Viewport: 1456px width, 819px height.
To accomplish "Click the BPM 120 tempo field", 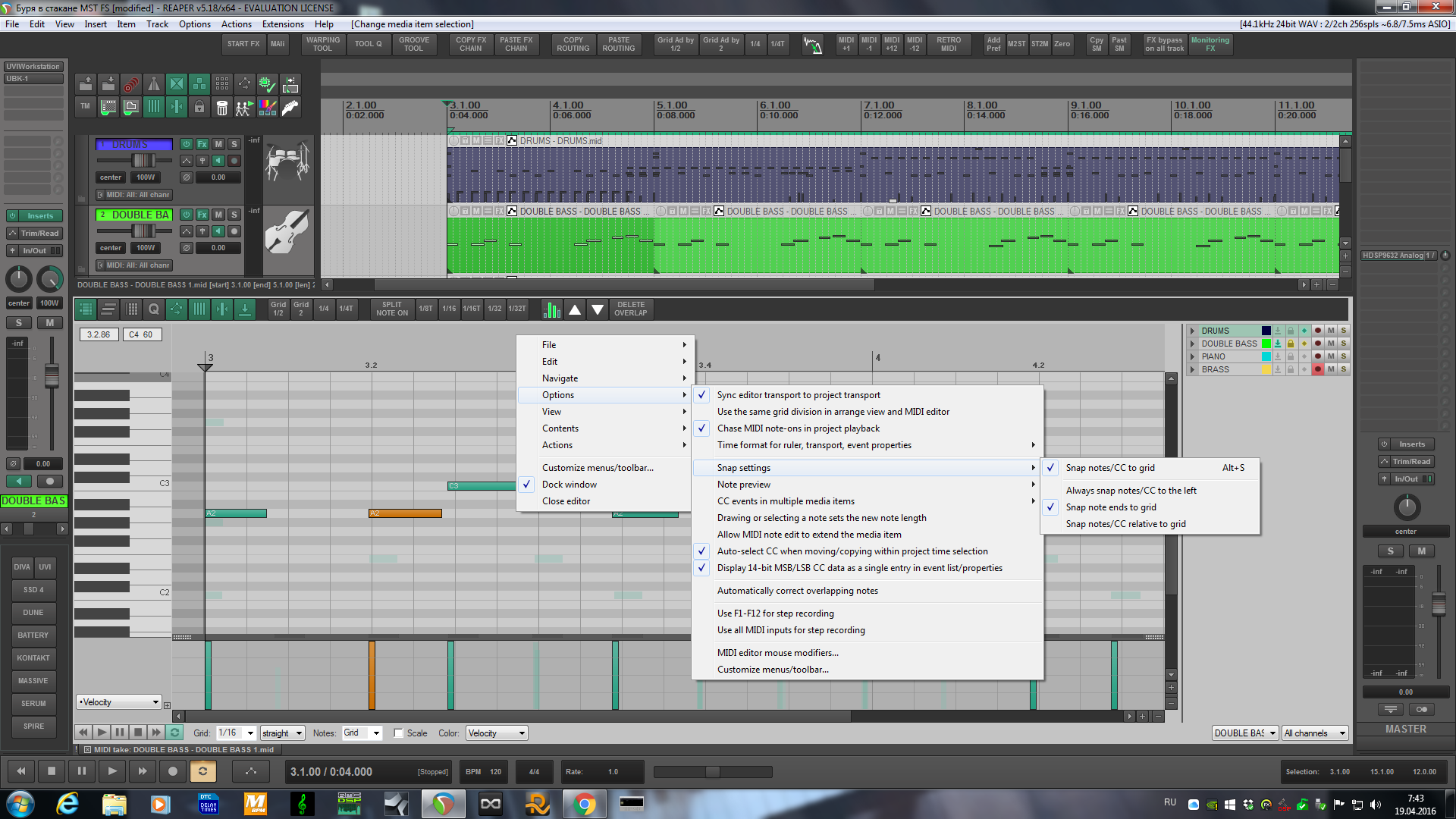I will [484, 772].
